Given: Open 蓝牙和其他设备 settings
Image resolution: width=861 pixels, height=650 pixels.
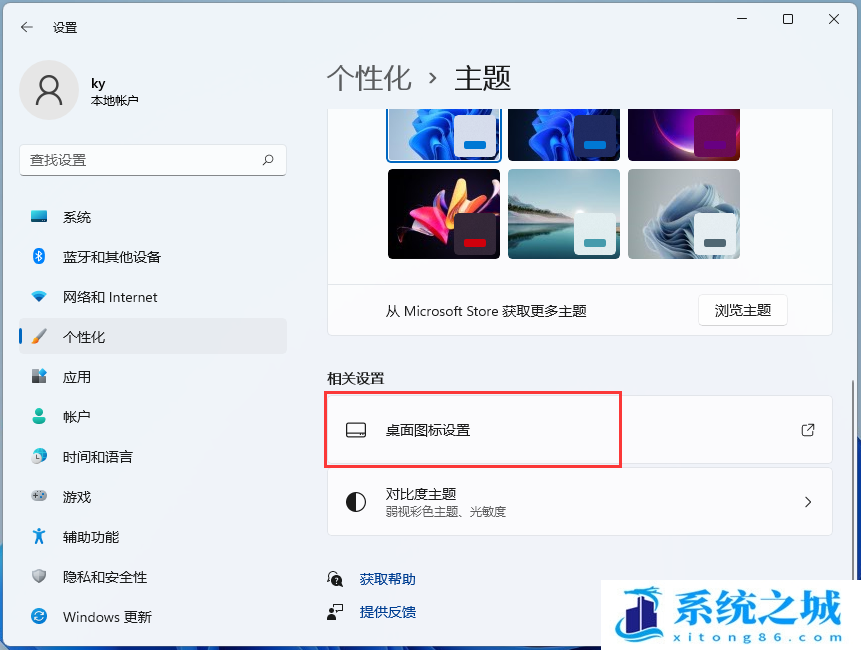Looking at the screenshot, I should 111,257.
